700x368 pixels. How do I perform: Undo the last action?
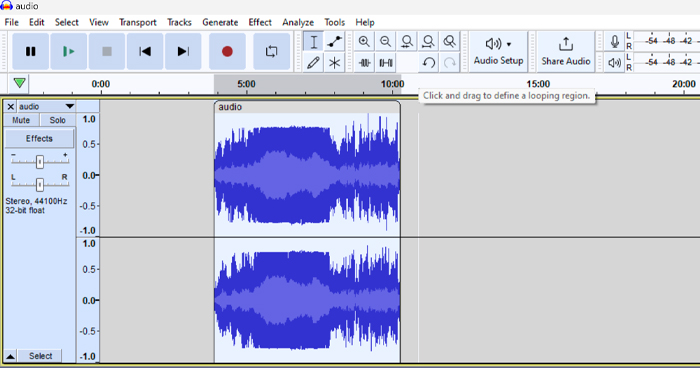coord(429,63)
